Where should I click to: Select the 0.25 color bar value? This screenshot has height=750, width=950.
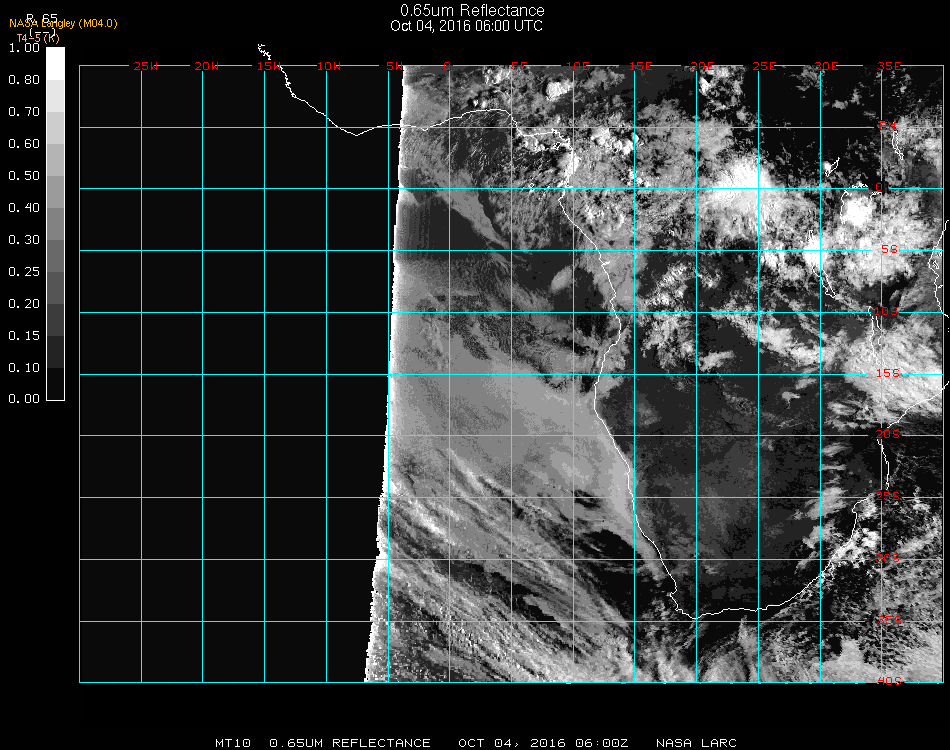24,271
